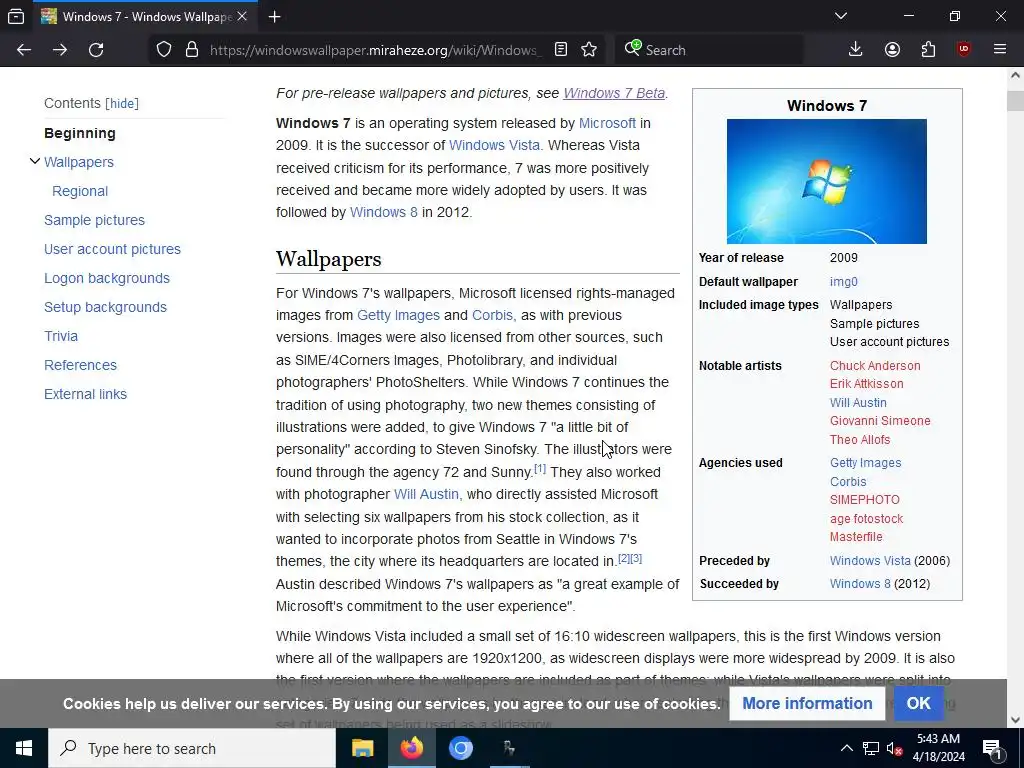This screenshot has height=768, width=1024.
Task: Click More information cookie button
Action: coord(807,704)
